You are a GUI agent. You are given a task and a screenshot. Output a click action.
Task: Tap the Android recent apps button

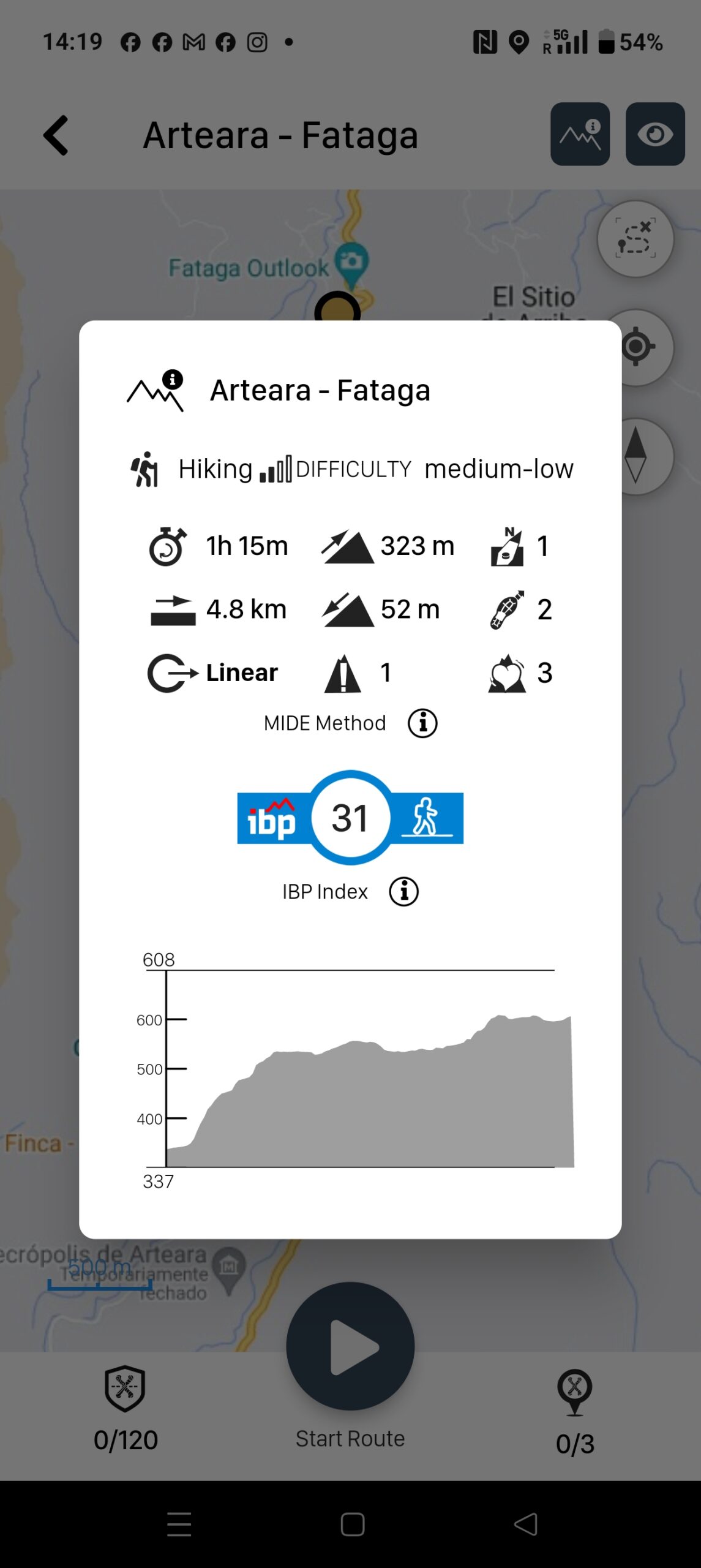pos(179,1524)
